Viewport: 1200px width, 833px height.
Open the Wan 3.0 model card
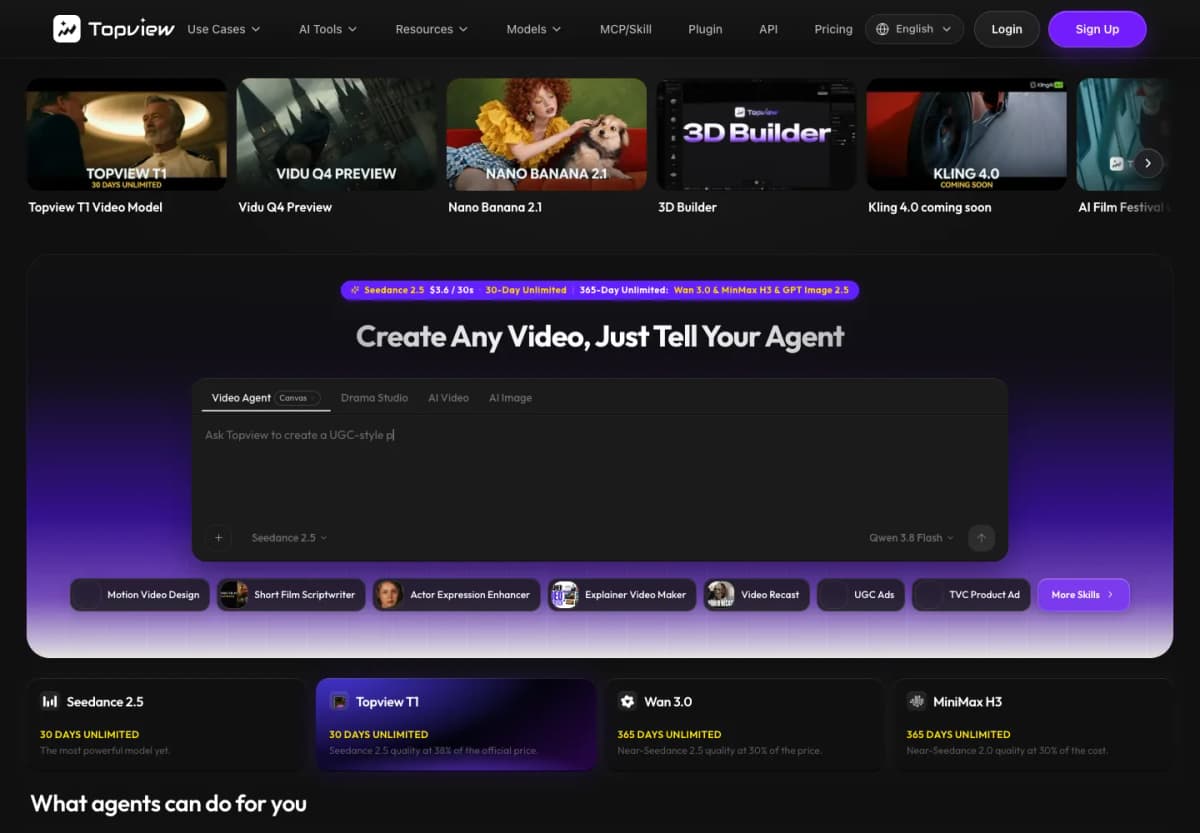point(744,725)
